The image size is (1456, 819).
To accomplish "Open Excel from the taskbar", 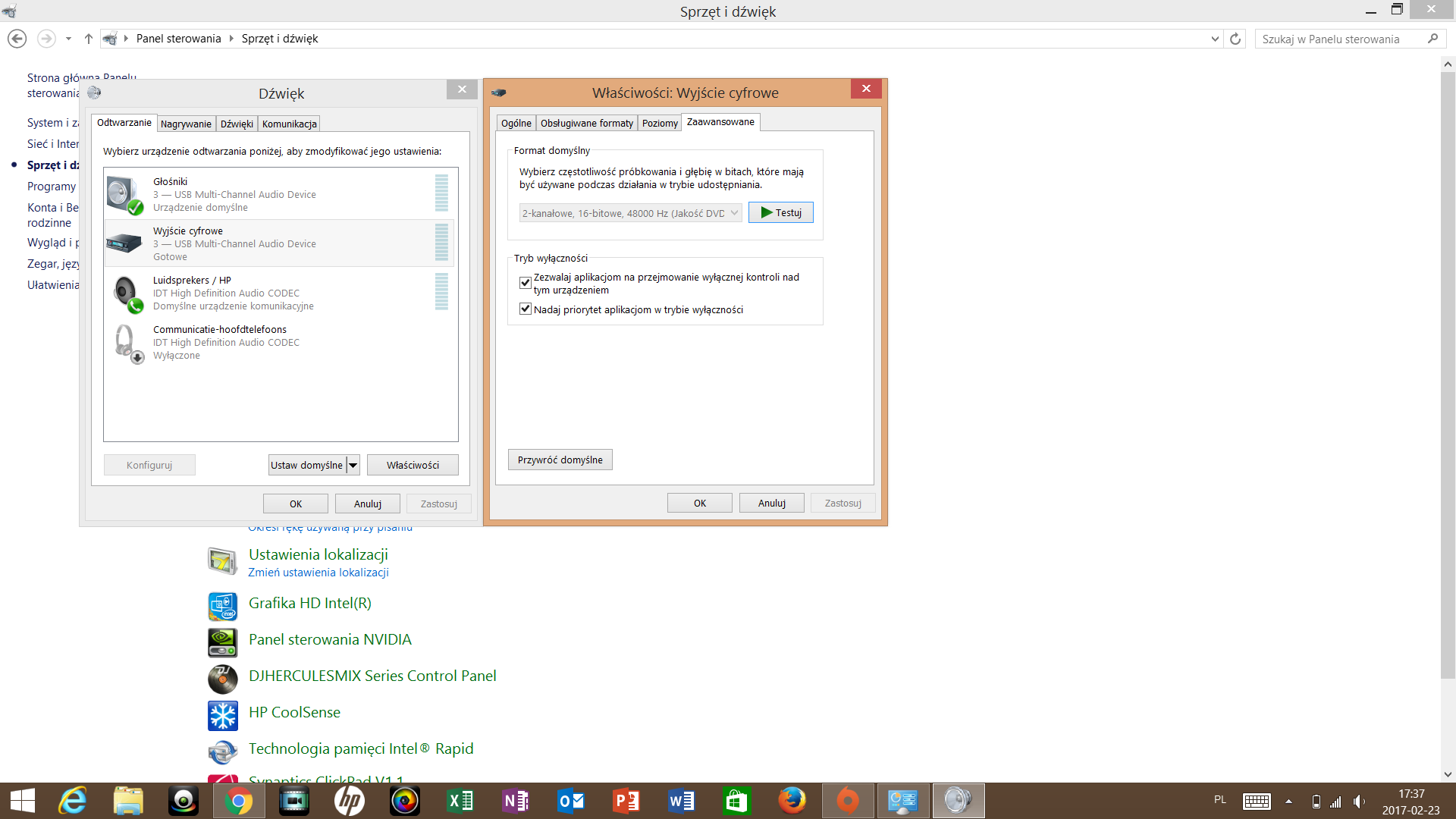I will 460,801.
